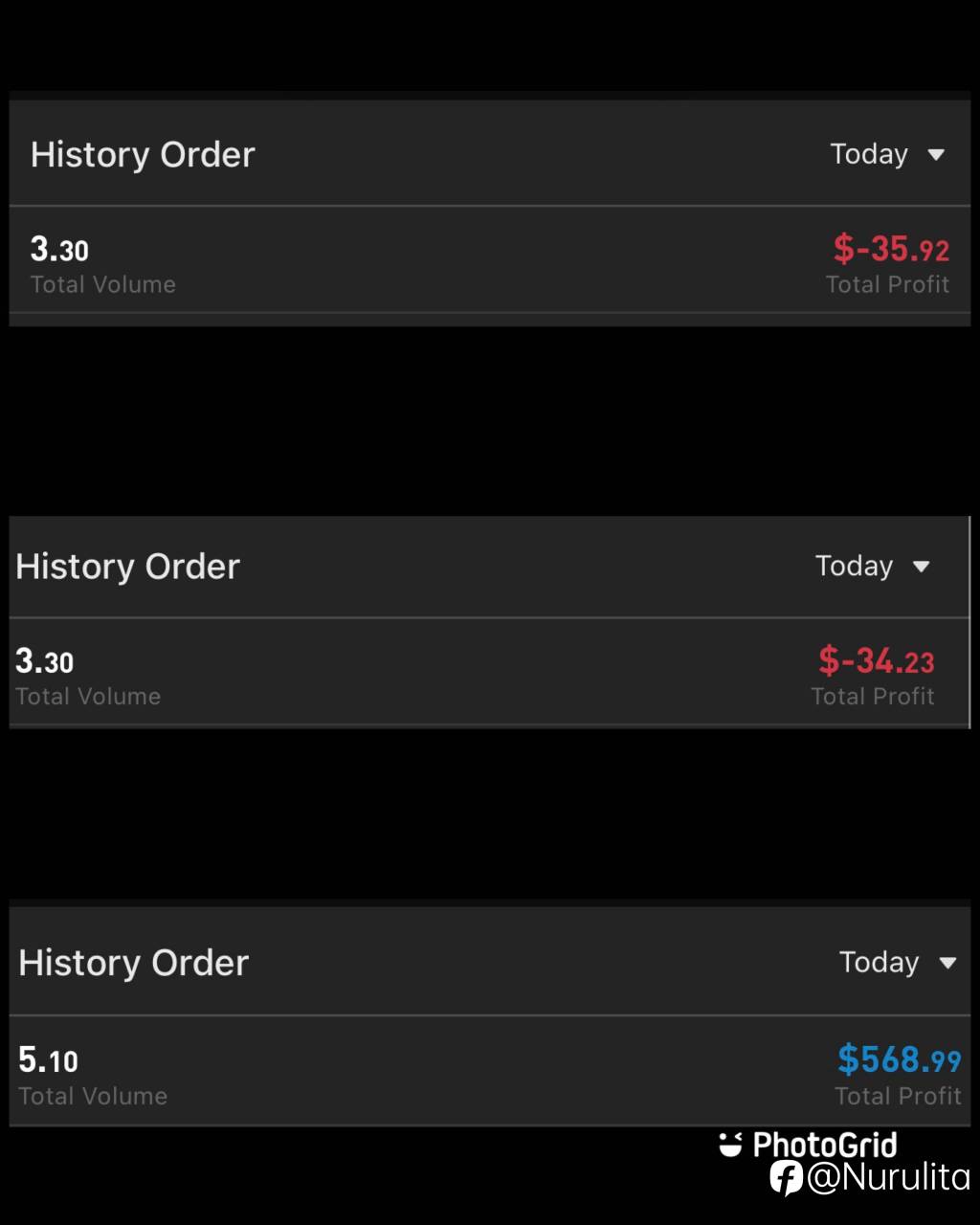Click the triangle arrow in the $568.99 panel
The width and height of the screenshot is (980, 1225).
click(947, 963)
